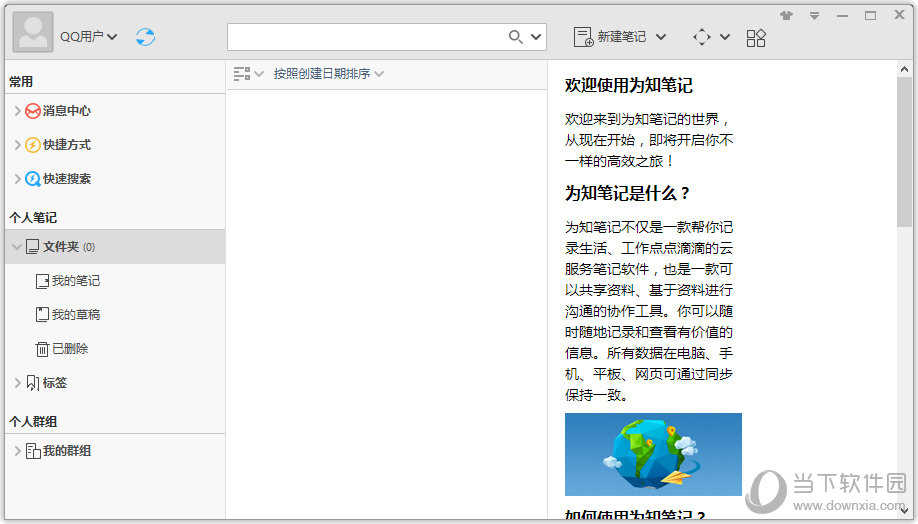
Task: Click the note scrollbar down arrow
Action: [x=904, y=511]
